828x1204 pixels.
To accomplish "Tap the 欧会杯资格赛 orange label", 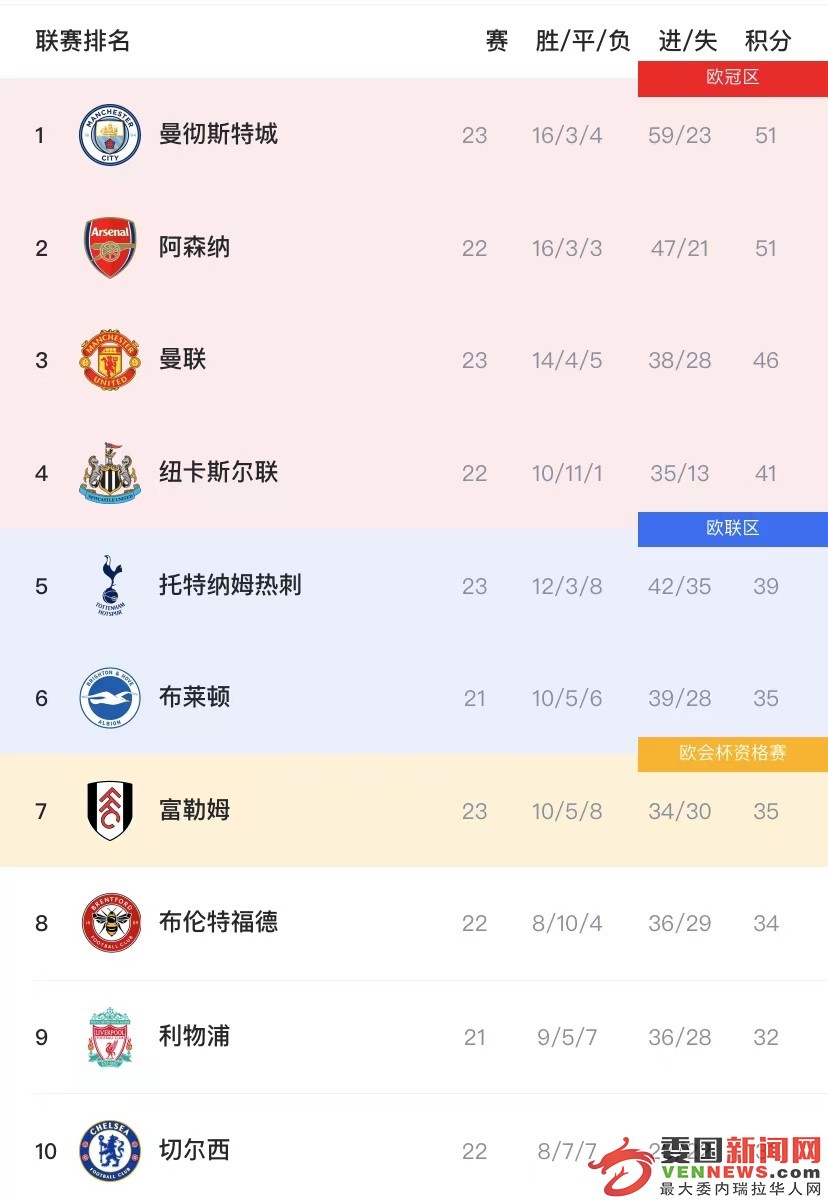I will 733,754.
